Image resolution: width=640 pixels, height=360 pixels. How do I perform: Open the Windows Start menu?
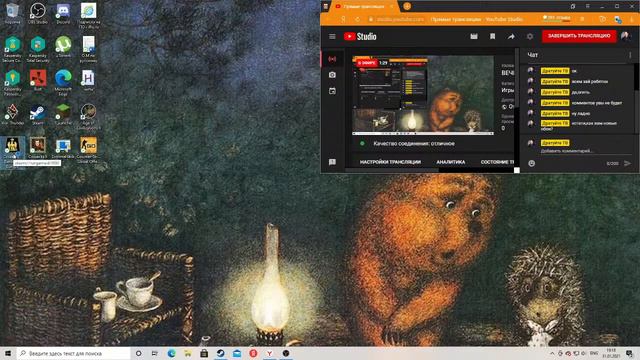click(x=8, y=353)
